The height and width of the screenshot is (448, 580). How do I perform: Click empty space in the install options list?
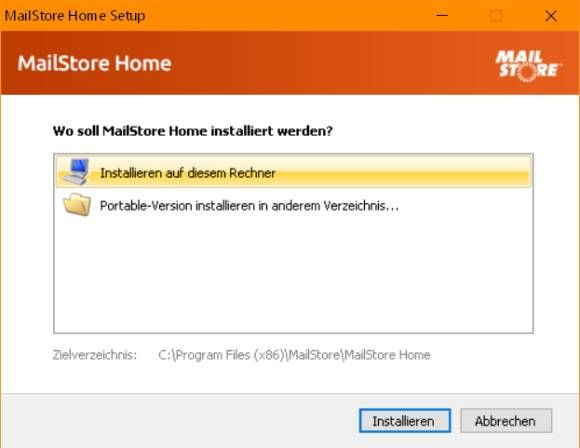293,277
